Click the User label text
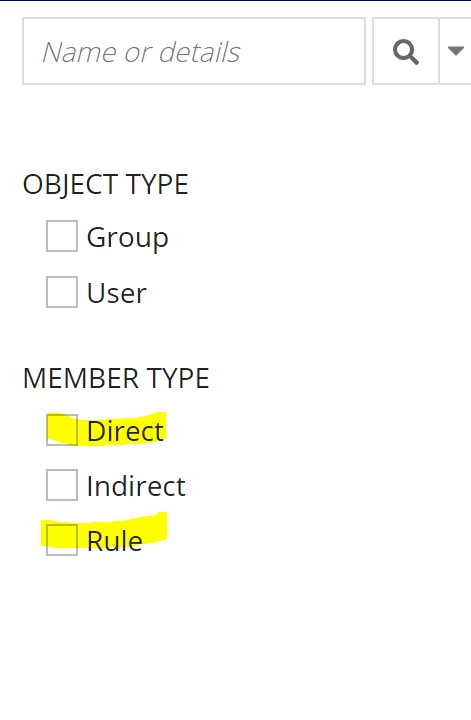This screenshot has width=471, height=720. coord(117,293)
